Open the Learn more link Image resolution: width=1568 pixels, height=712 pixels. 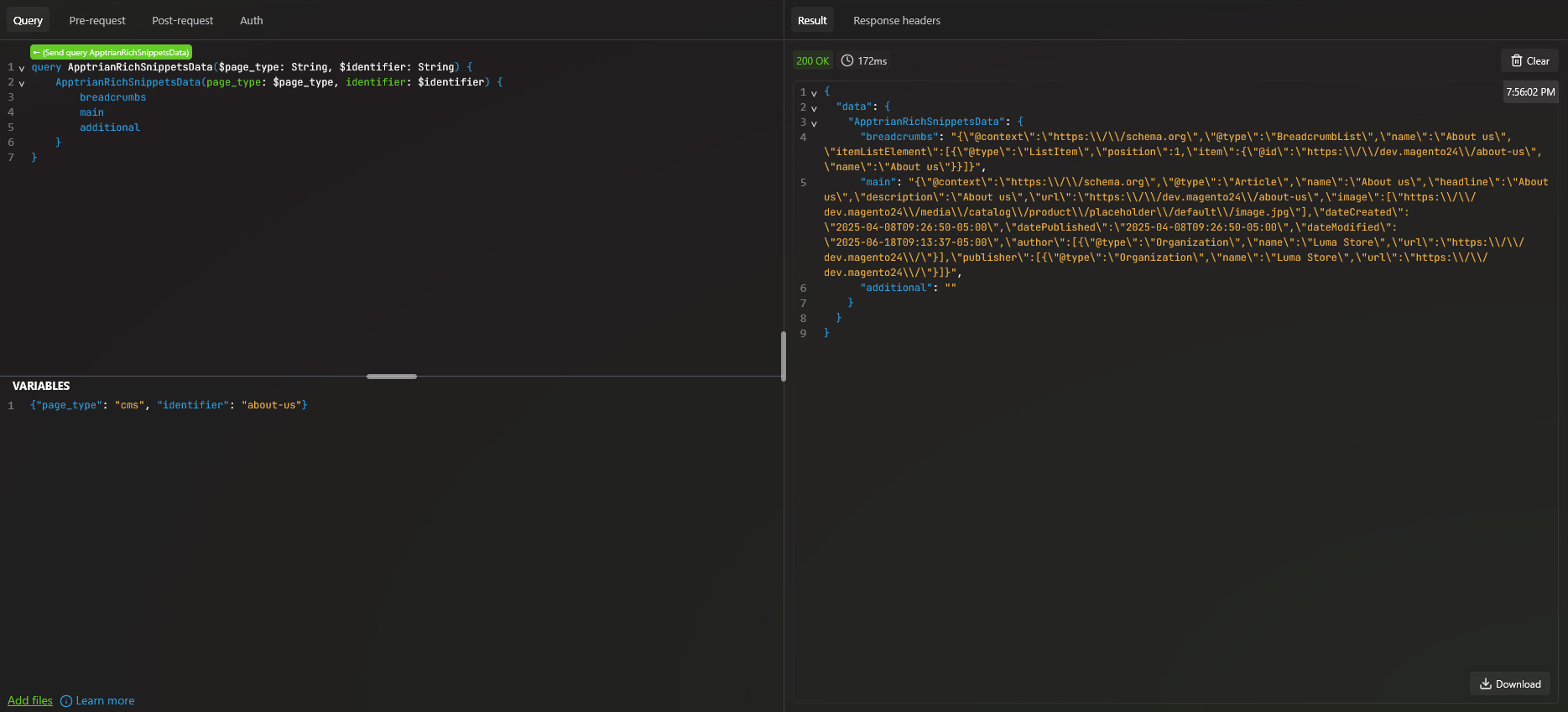tap(105, 700)
